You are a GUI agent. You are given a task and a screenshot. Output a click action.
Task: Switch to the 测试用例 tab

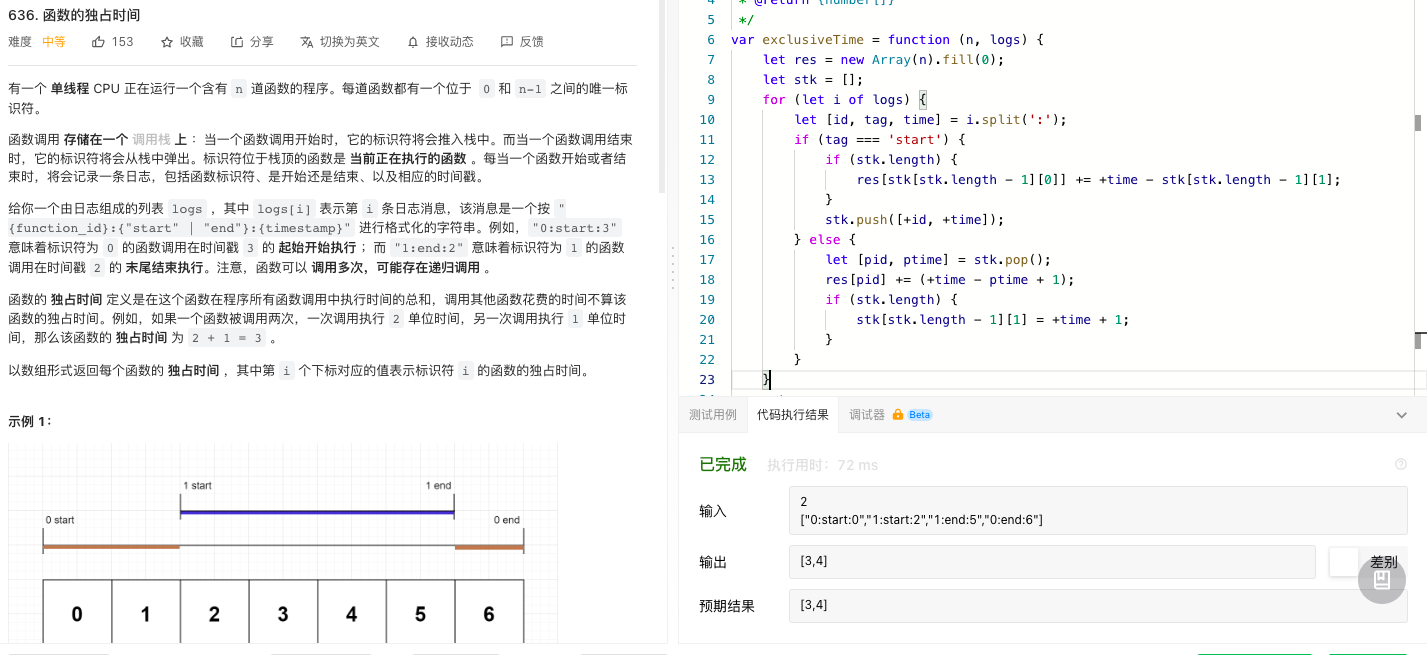coord(713,415)
